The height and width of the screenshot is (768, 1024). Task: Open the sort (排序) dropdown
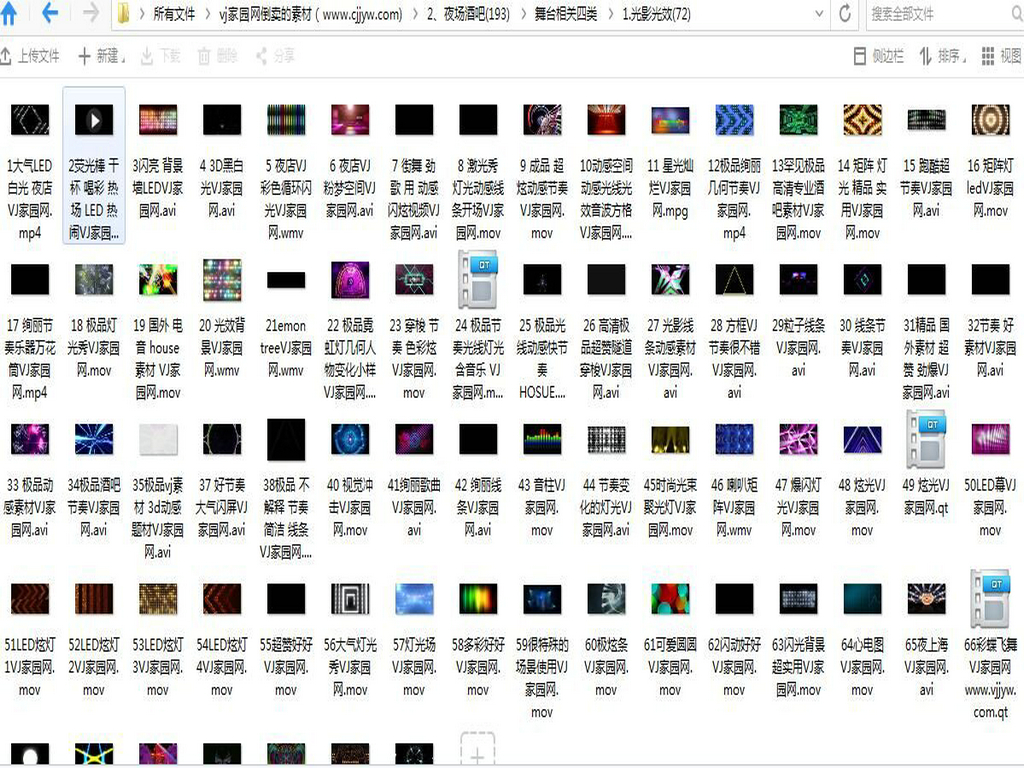[941, 56]
